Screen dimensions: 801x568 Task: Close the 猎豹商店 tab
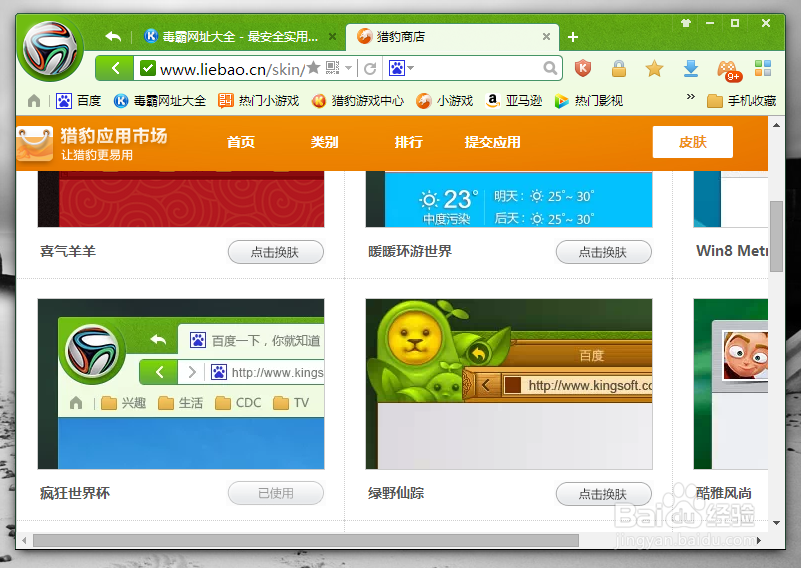tap(546, 37)
